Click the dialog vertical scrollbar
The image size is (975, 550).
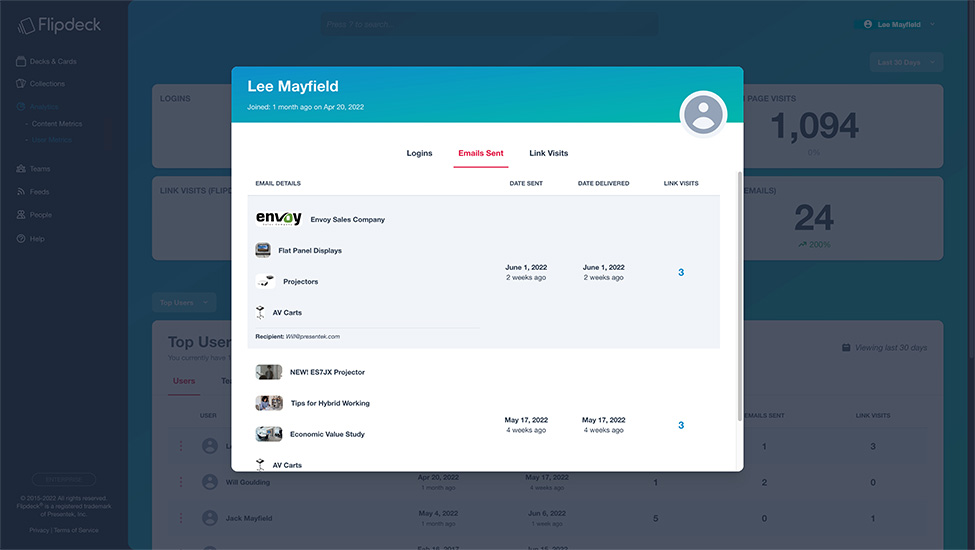739,296
